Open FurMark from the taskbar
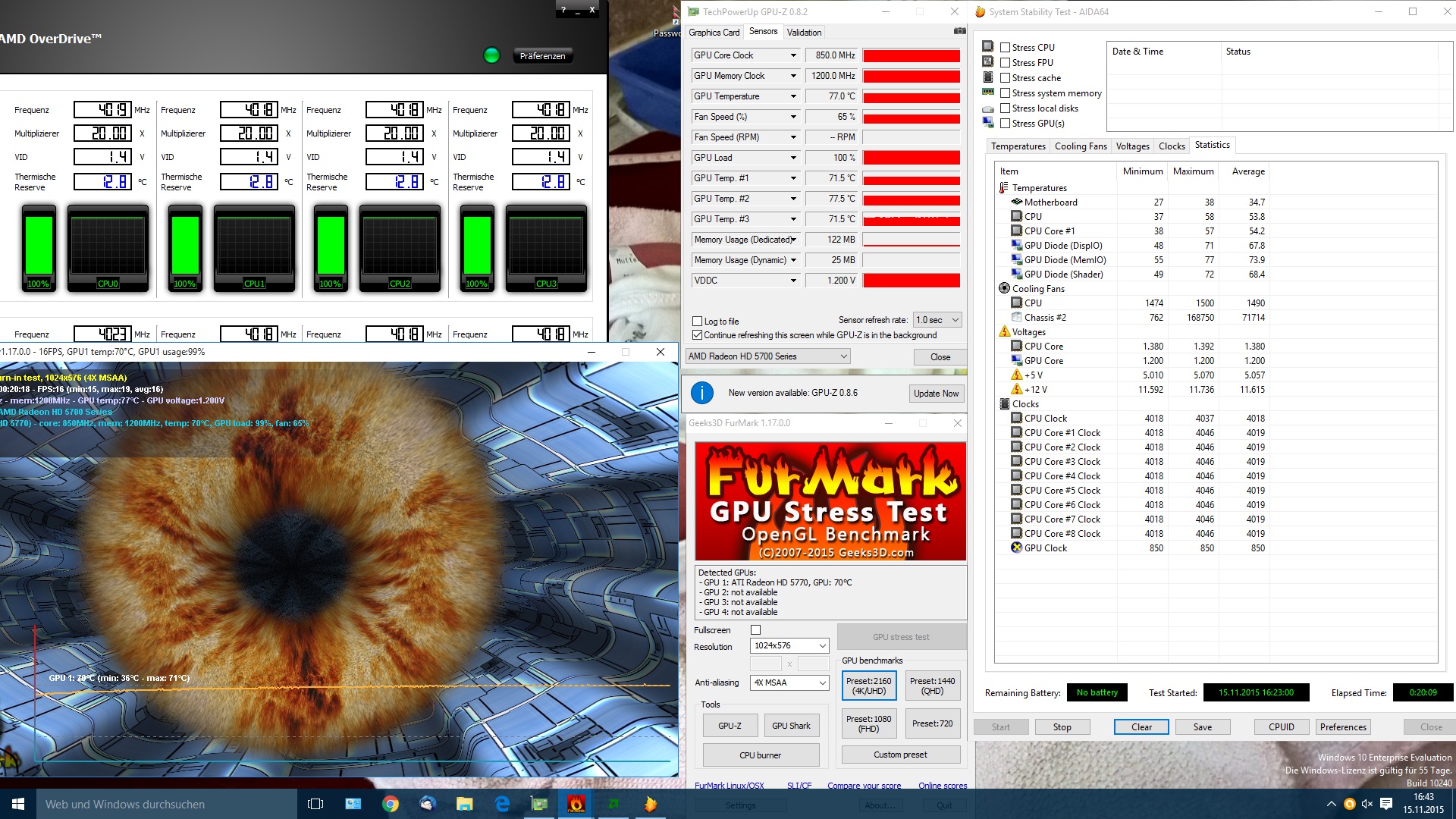This screenshot has height=819, width=1456. [x=576, y=804]
